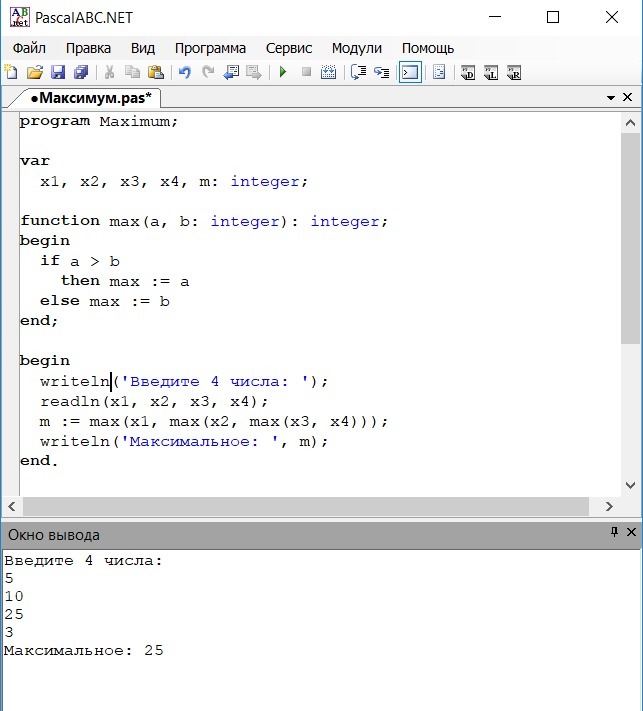643x711 pixels.
Task: Open the tab list dropdown arrow
Action: (x=611, y=98)
